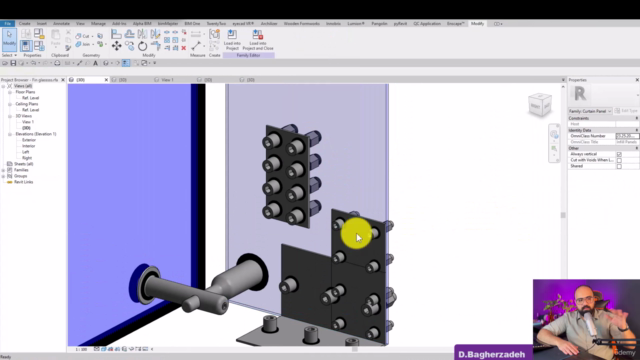Click the Cut geometry tool
The width and height of the screenshot is (640, 360).
click(82, 36)
